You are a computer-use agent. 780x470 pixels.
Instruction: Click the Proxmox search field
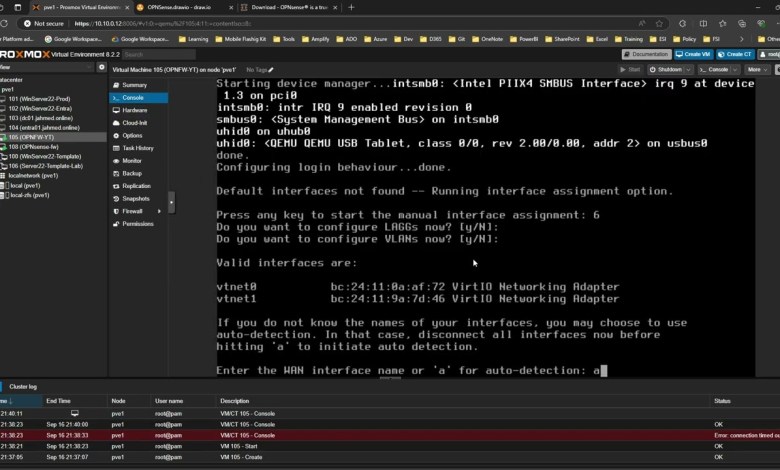tap(159, 54)
